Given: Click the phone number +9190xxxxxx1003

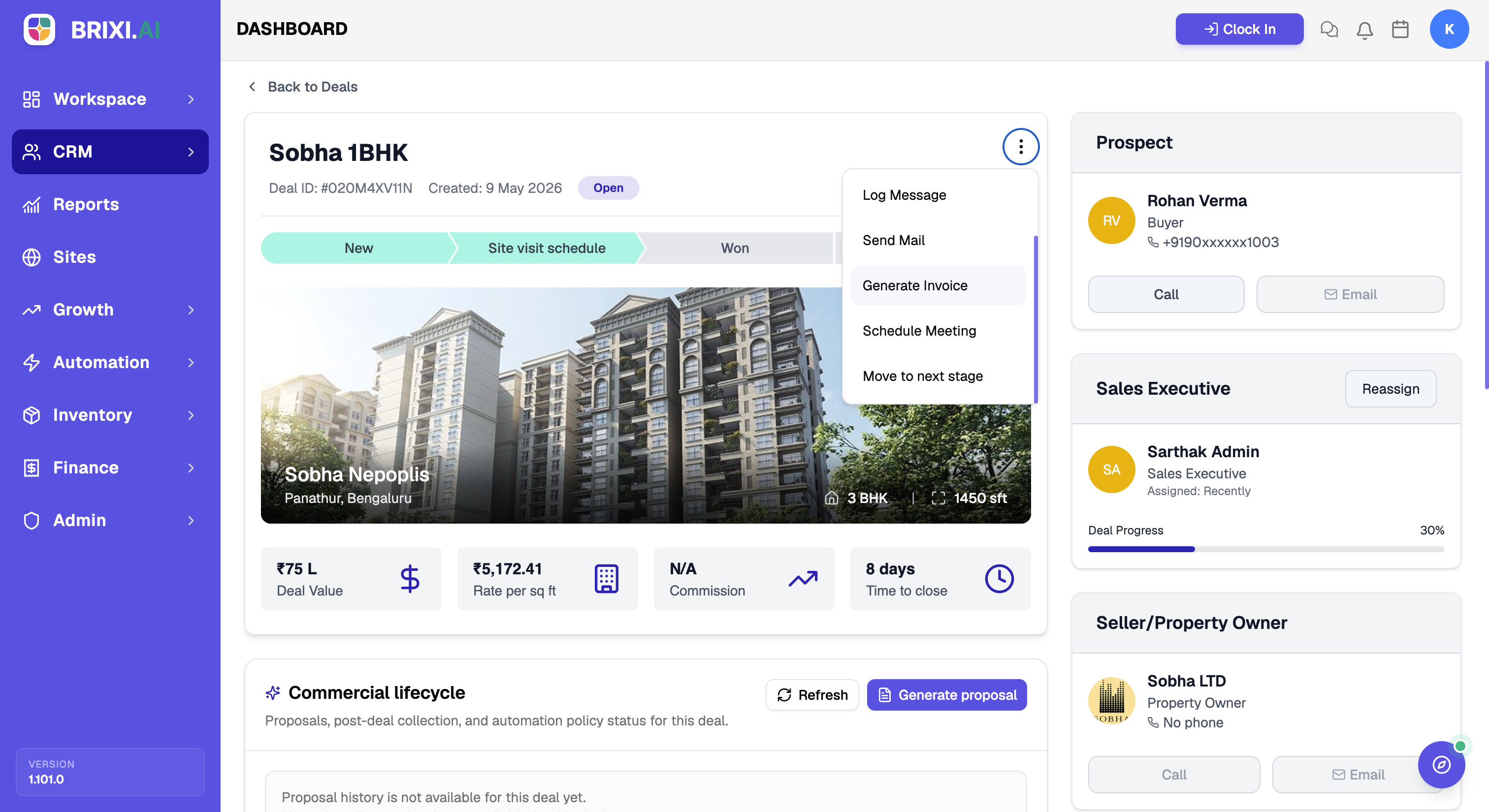Looking at the screenshot, I should pyautogui.click(x=1220, y=243).
